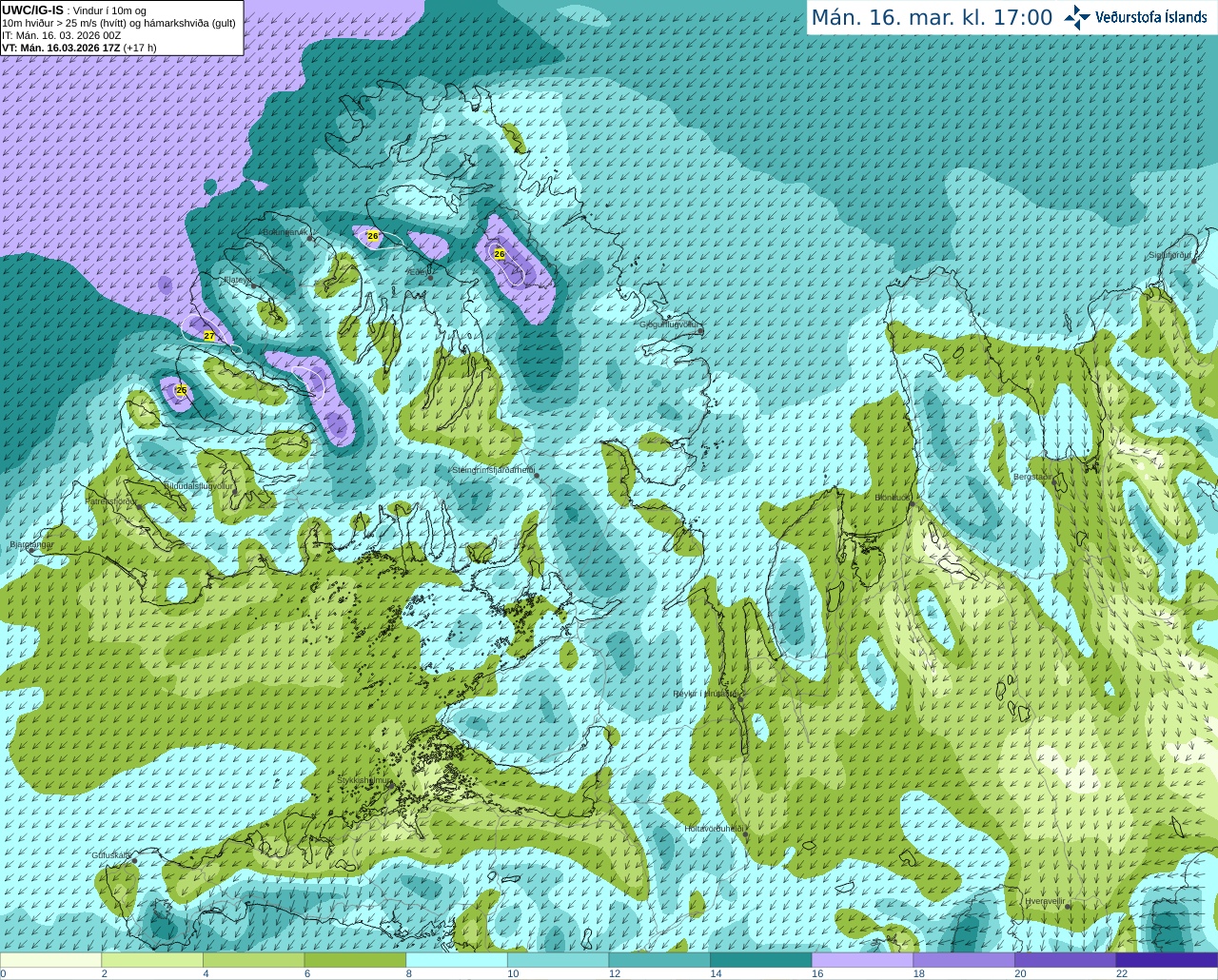Click the 'Stykkishólmur' map label
The width and height of the screenshot is (1218, 980).
click(364, 780)
